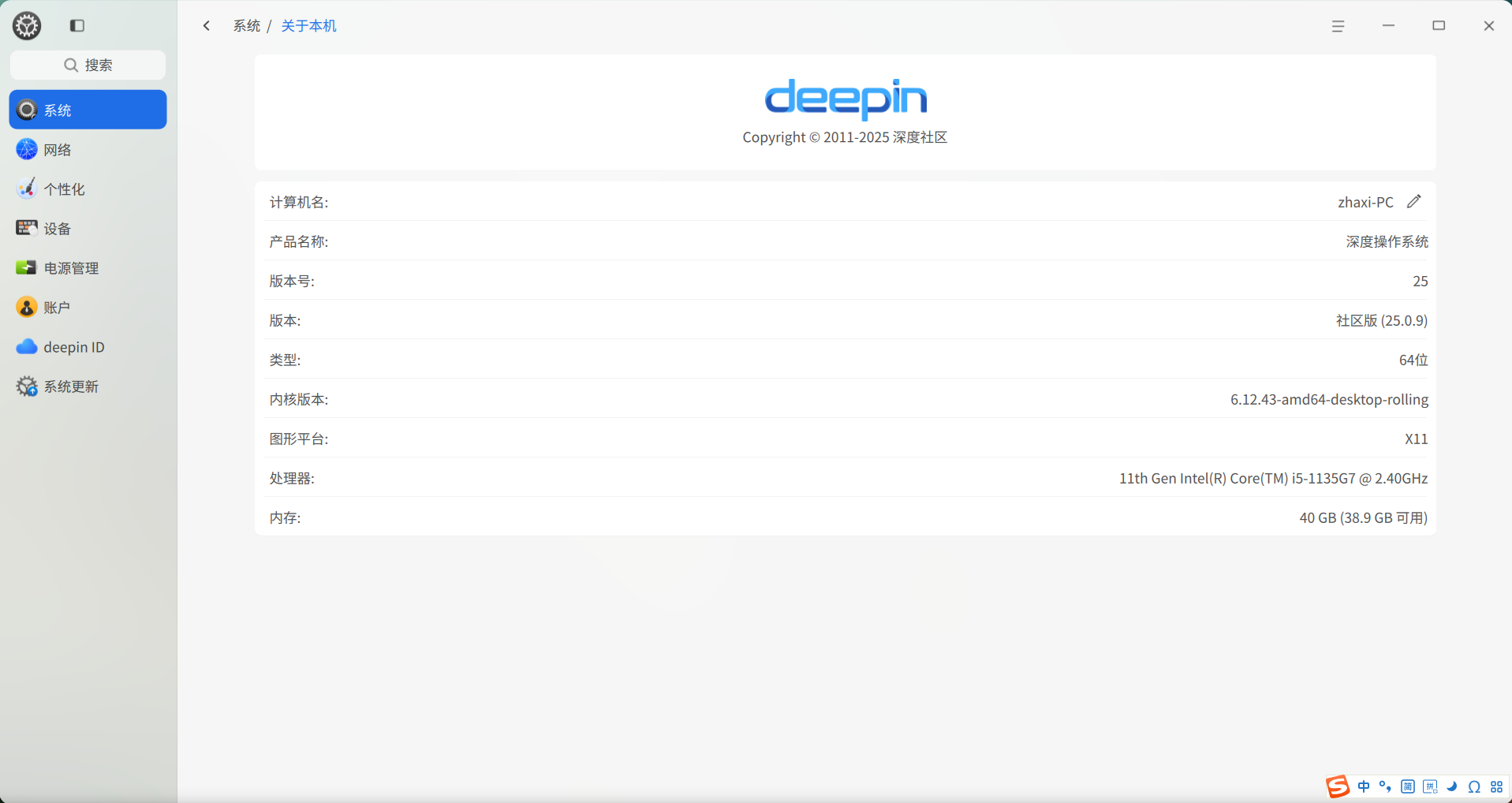Open the Sogou soft keyboard 拼 icon
Screen dimensions: 1512x803
coord(1430,787)
